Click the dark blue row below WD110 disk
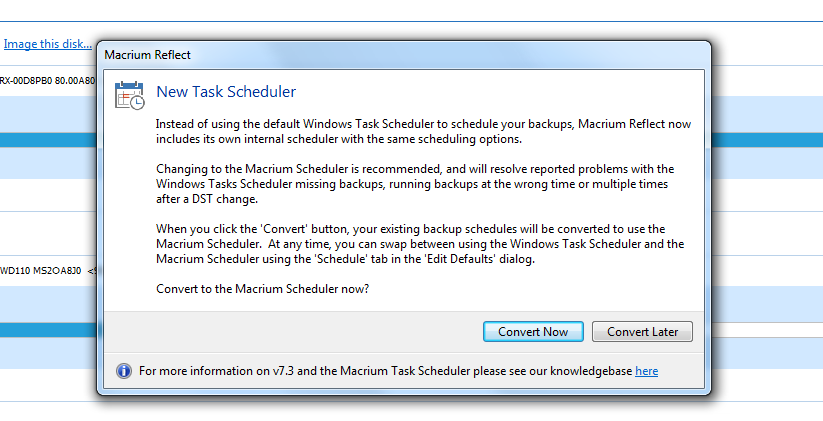Image resolution: width=823 pixels, height=421 pixels. click(x=47, y=330)
